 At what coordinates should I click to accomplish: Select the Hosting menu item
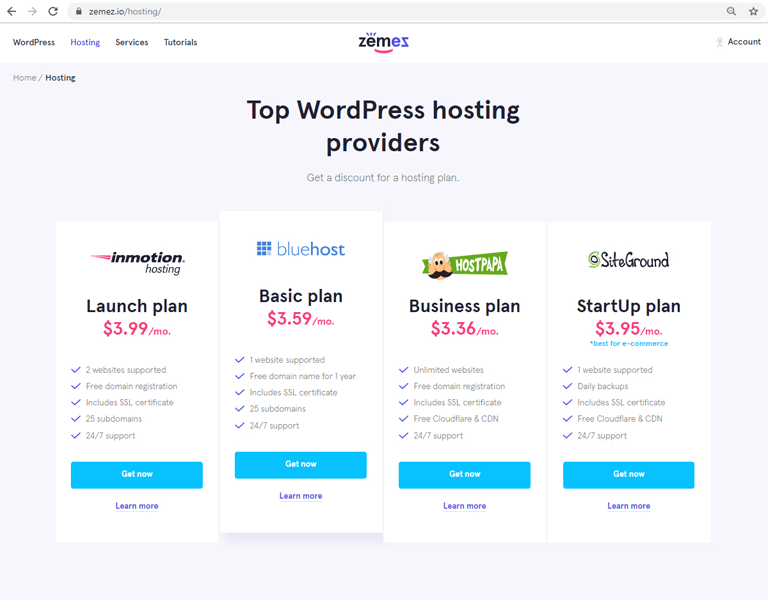pyautogui.click(x=85, y=42)
